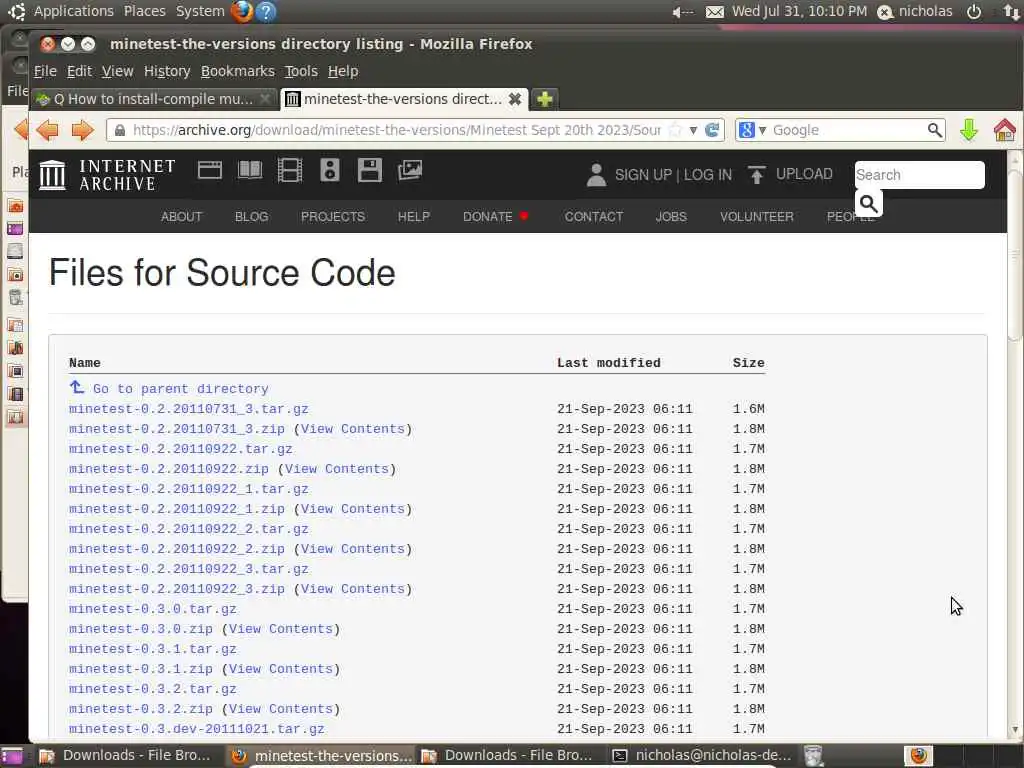Open the Internet Archive software floppy icon
Screen dimensions: 1024x768
[x=370, y=170]
